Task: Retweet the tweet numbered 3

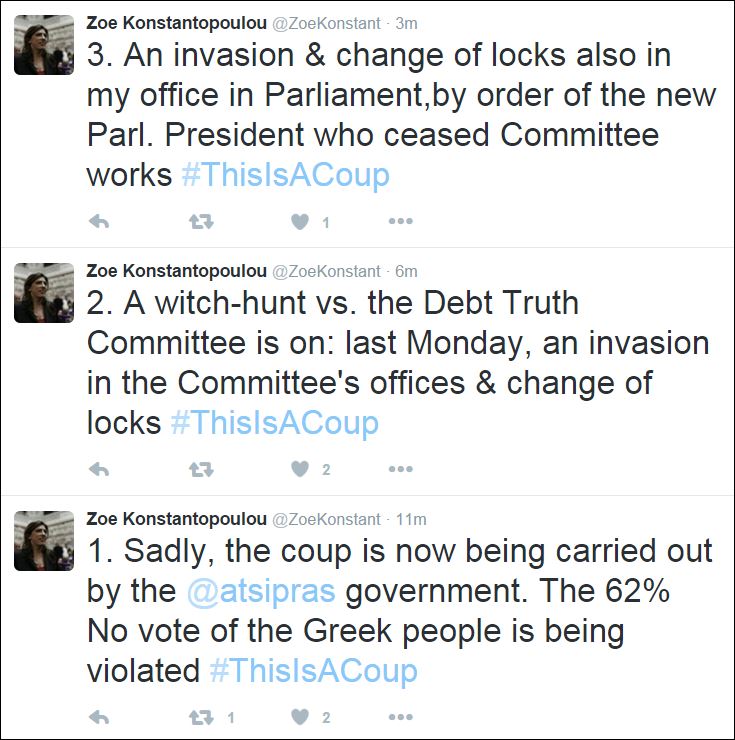Action: point(201,222)
